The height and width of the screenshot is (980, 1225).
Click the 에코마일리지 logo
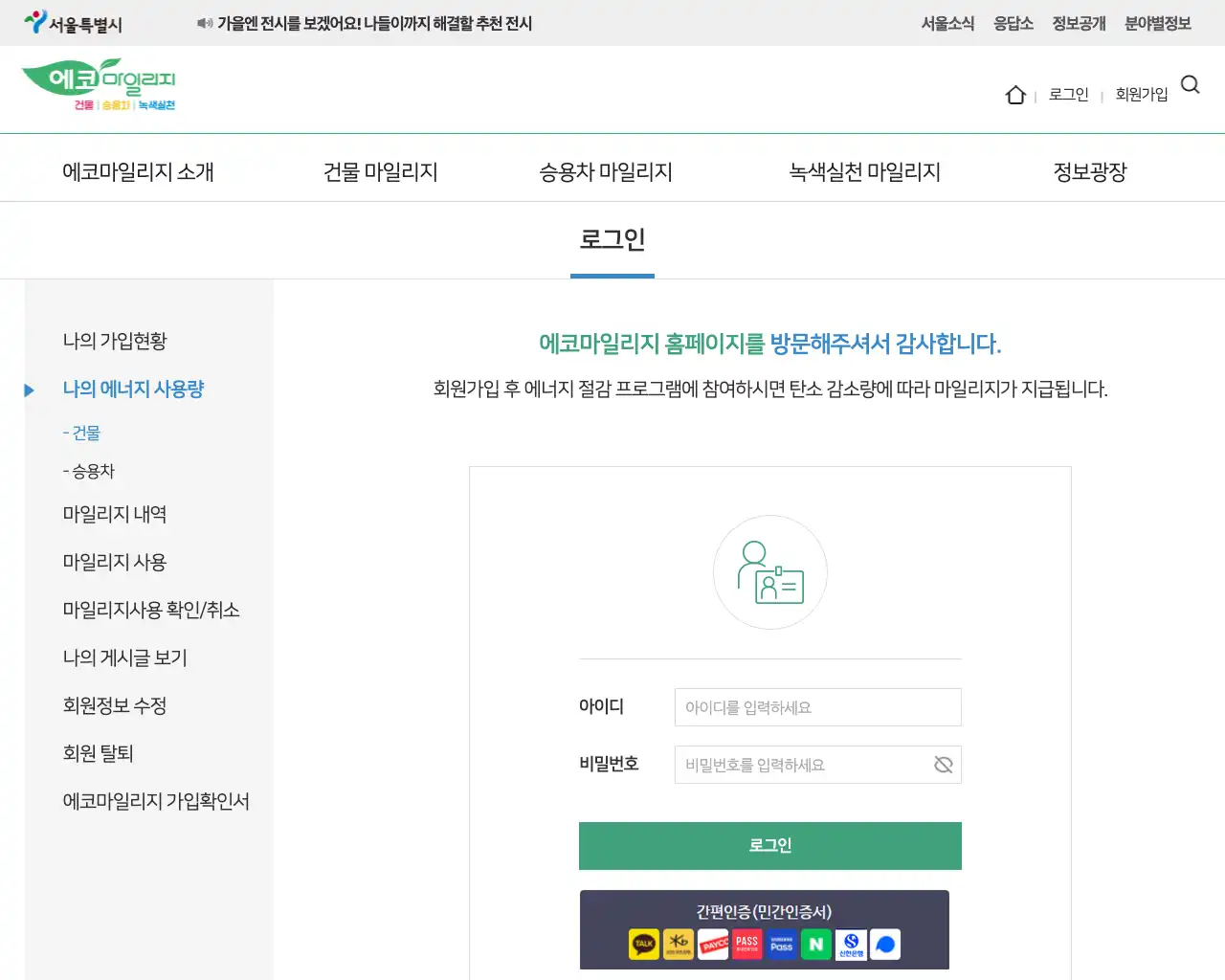pyautogui.click(x=99, y=85)
